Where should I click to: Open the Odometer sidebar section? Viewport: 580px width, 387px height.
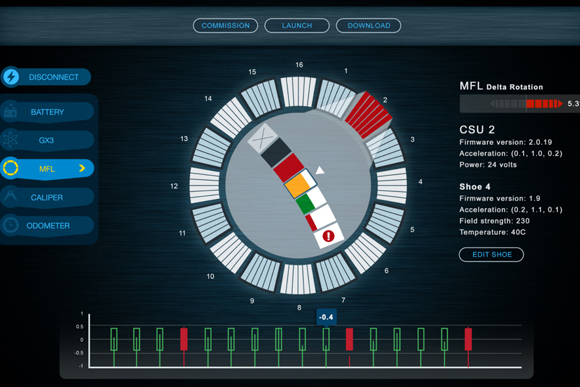[47, 225]
